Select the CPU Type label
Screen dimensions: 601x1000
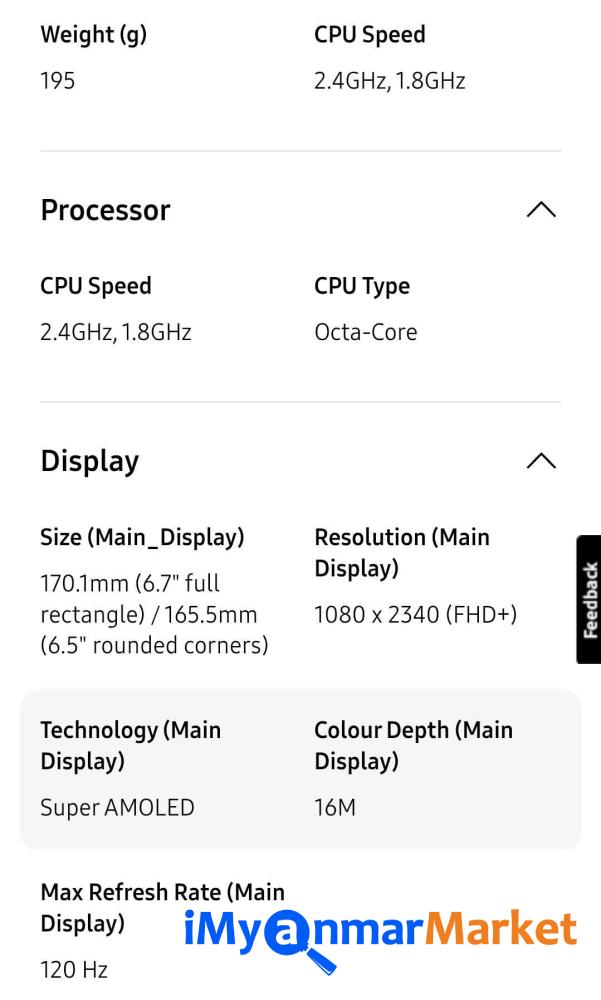[x=362, y=286]
